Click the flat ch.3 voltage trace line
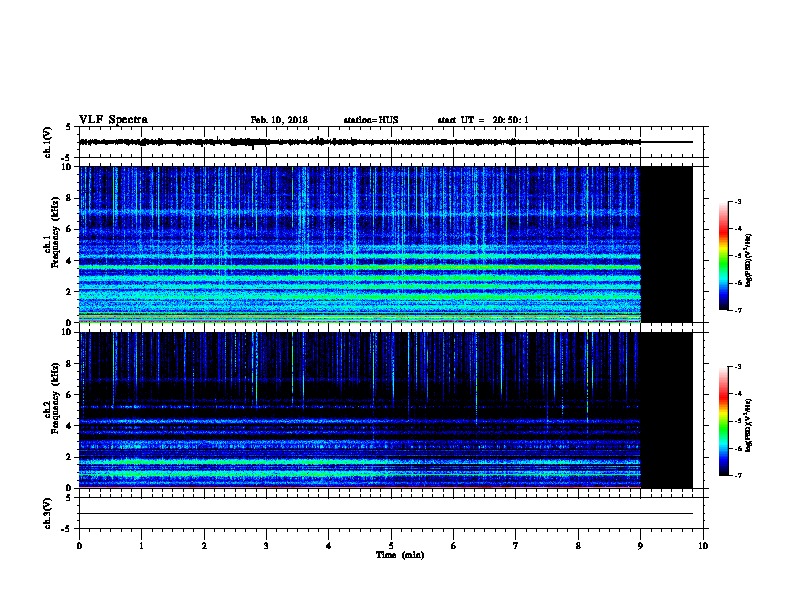This screenshot has width=792, height=612. (x=386, y=514)
